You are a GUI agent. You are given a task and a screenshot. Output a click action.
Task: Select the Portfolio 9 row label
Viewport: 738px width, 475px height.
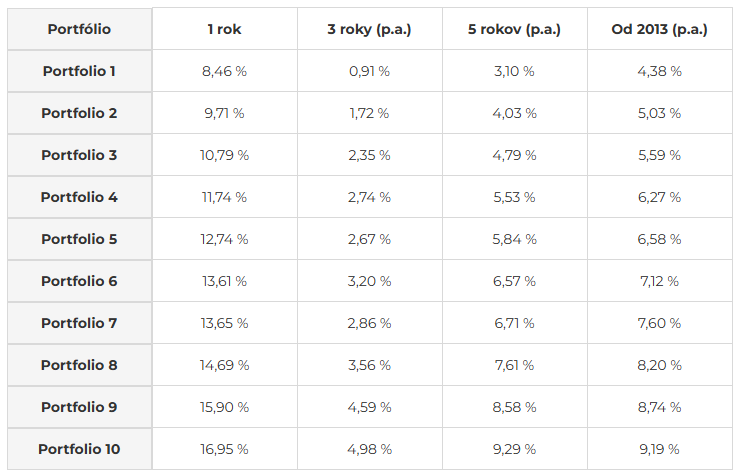pyautogui.click(x=79, y=407)
